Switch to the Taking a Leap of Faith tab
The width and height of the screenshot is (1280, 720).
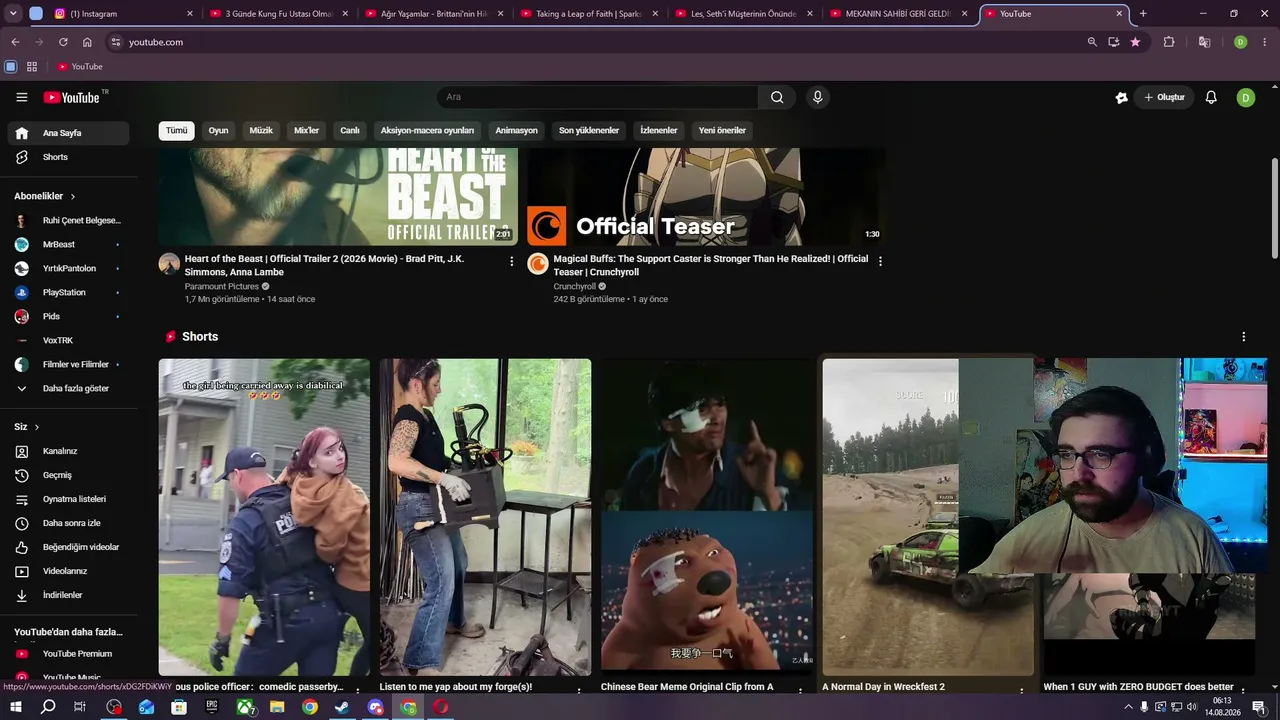pyautogui.click(x=589, y=14)
